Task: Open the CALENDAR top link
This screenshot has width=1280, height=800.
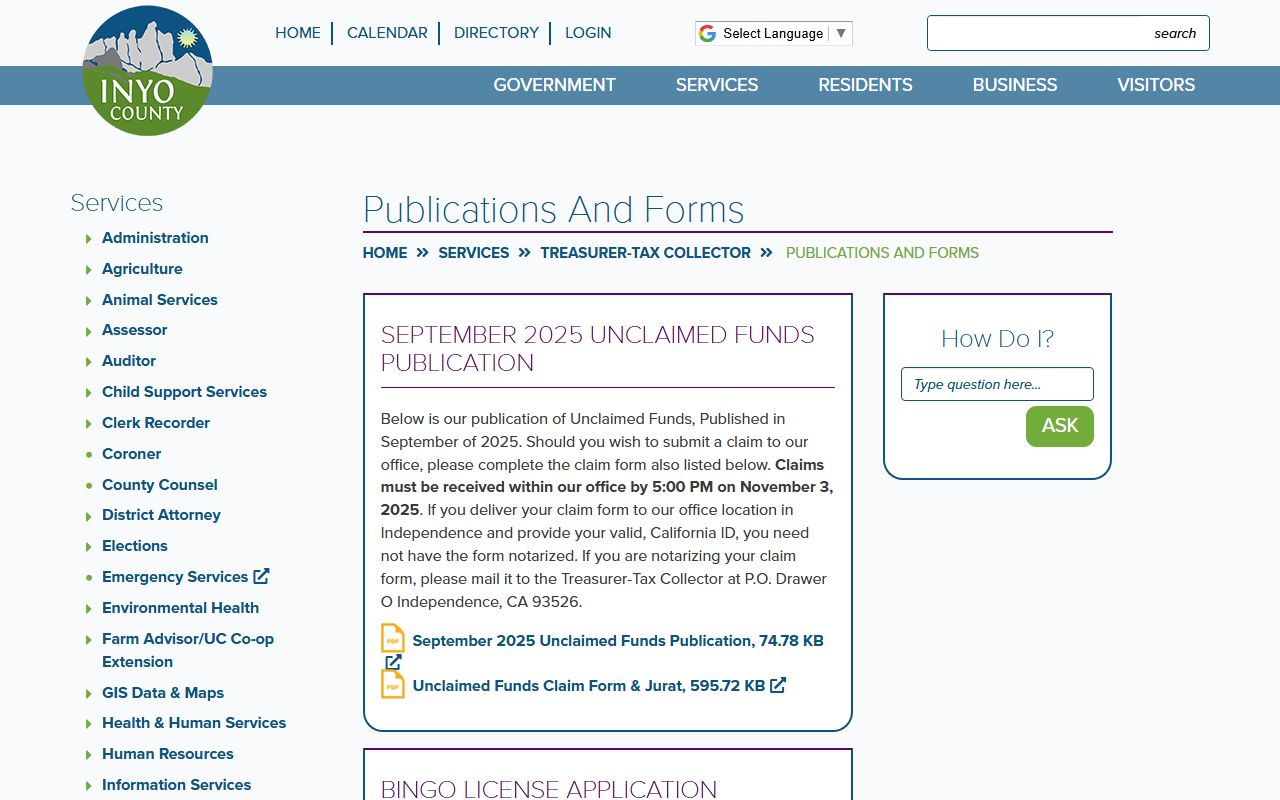Action: click(x=387, y=33)
